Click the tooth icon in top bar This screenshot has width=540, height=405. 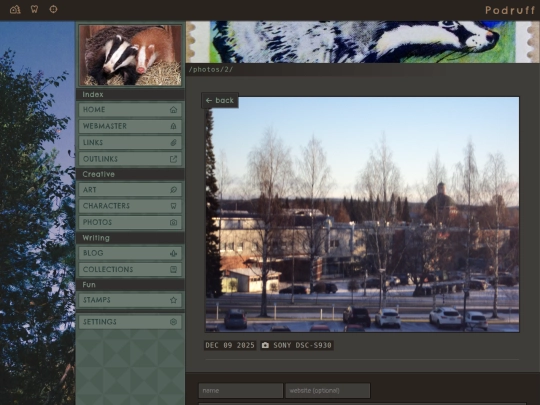click(x=34, y=9)
